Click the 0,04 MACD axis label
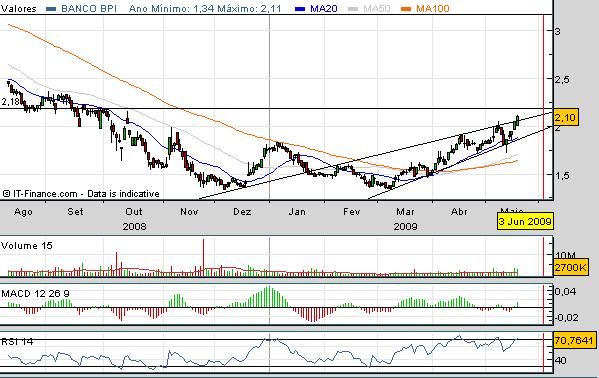This screenshot has width=599, height=378. tap(565, 292)
